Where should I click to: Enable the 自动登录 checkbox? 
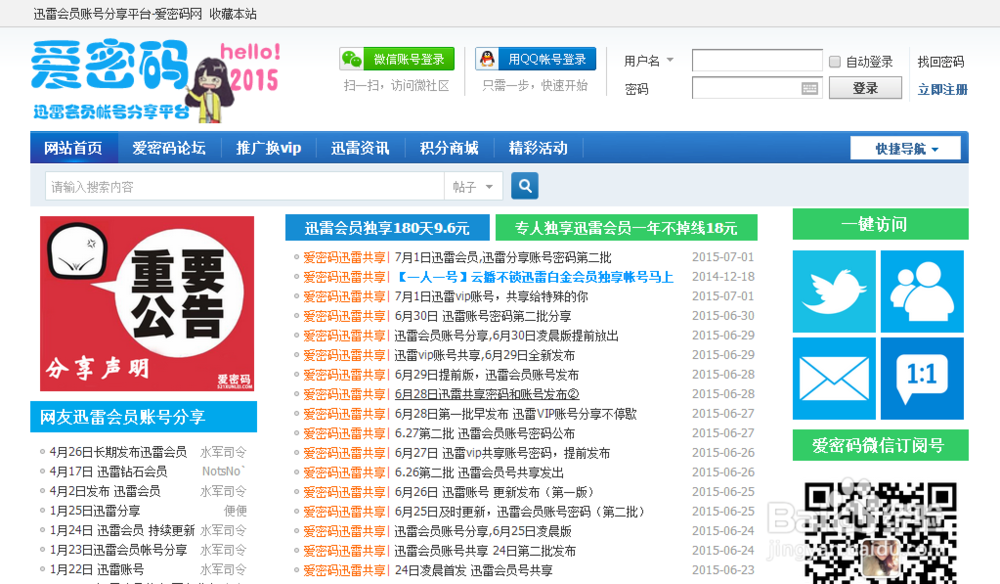click(837, 60)
